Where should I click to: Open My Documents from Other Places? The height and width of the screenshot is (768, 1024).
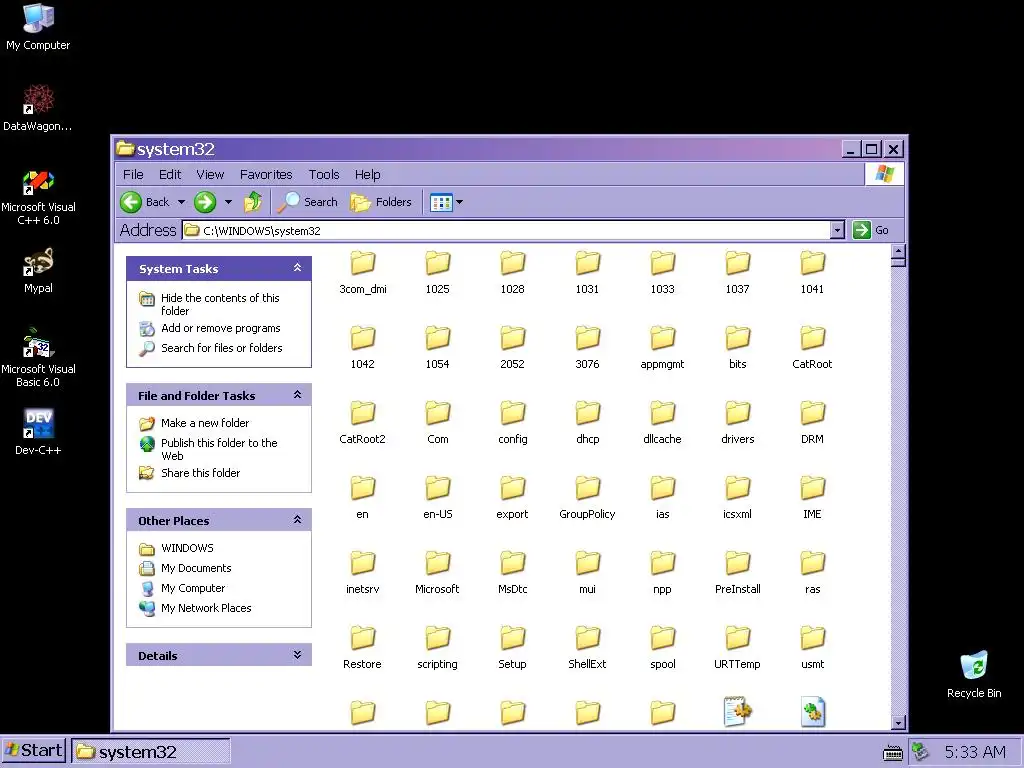196,568
